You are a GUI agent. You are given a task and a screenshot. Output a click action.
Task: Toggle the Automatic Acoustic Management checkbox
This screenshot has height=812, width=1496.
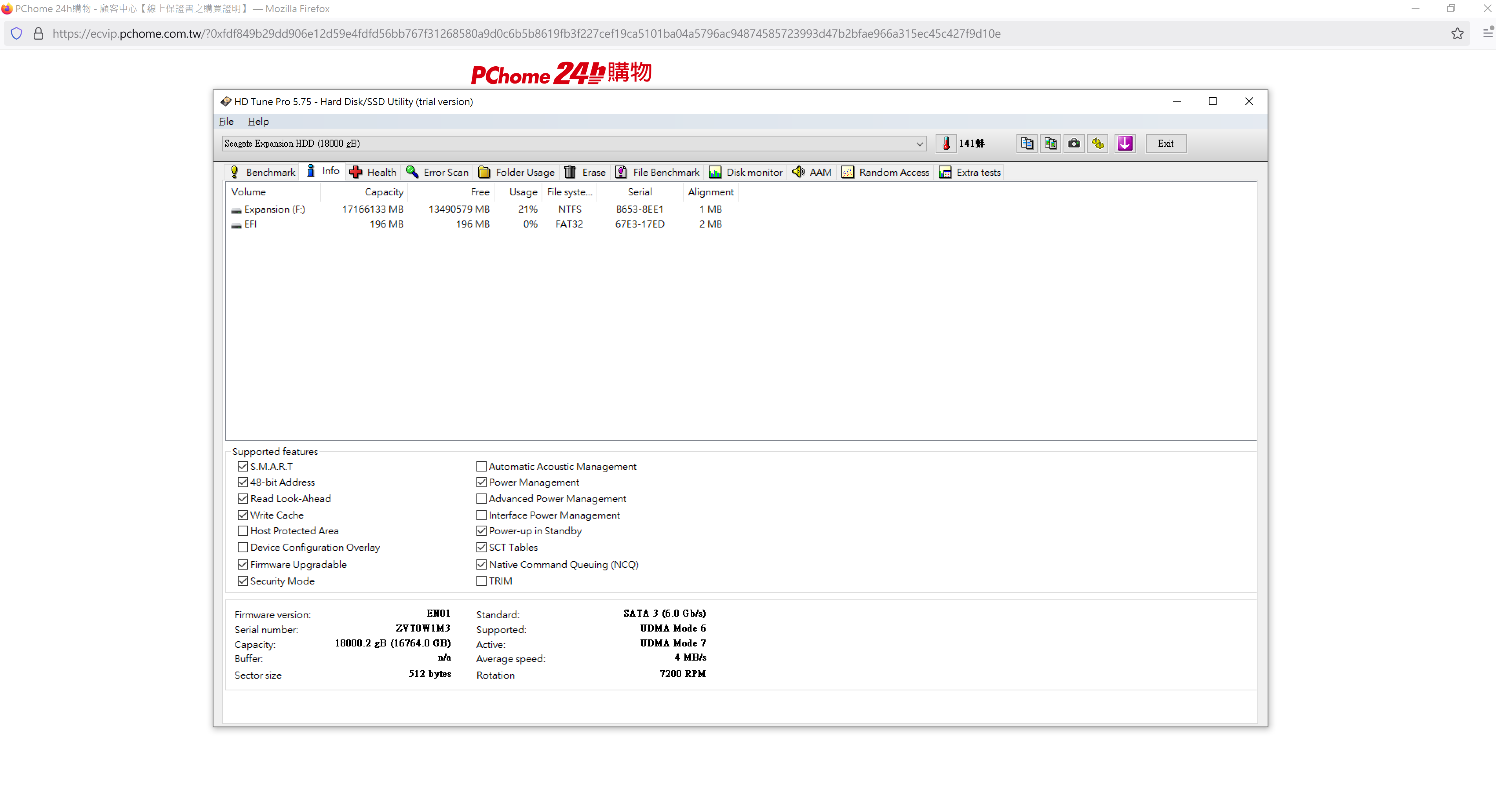click(482, 466)
